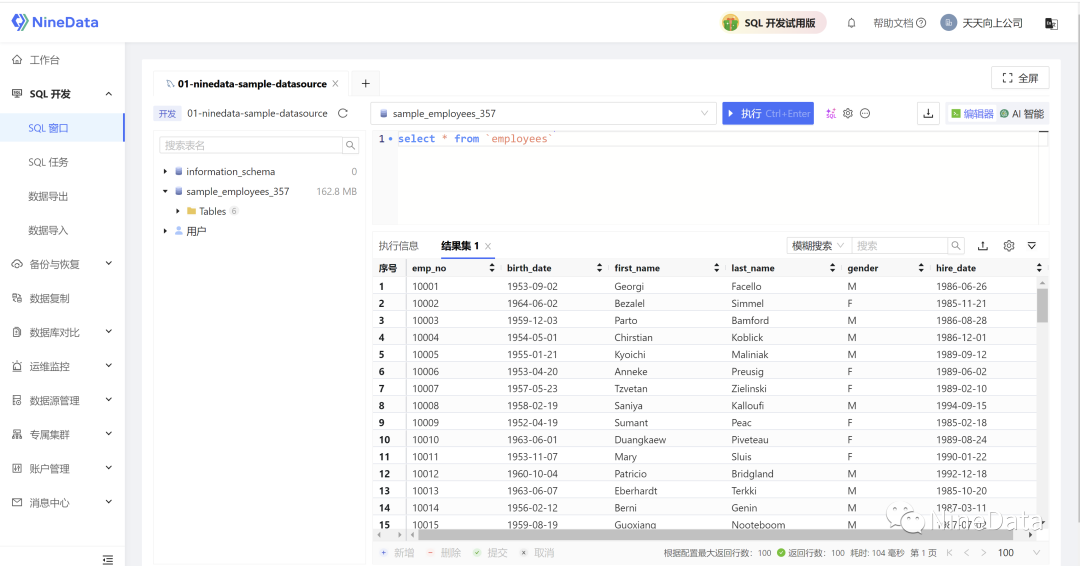This screenshot has height=566, width=1080.
Task: Open 数据复制 in sidebar
Action: pyautogui.click(x=50, y=298)
